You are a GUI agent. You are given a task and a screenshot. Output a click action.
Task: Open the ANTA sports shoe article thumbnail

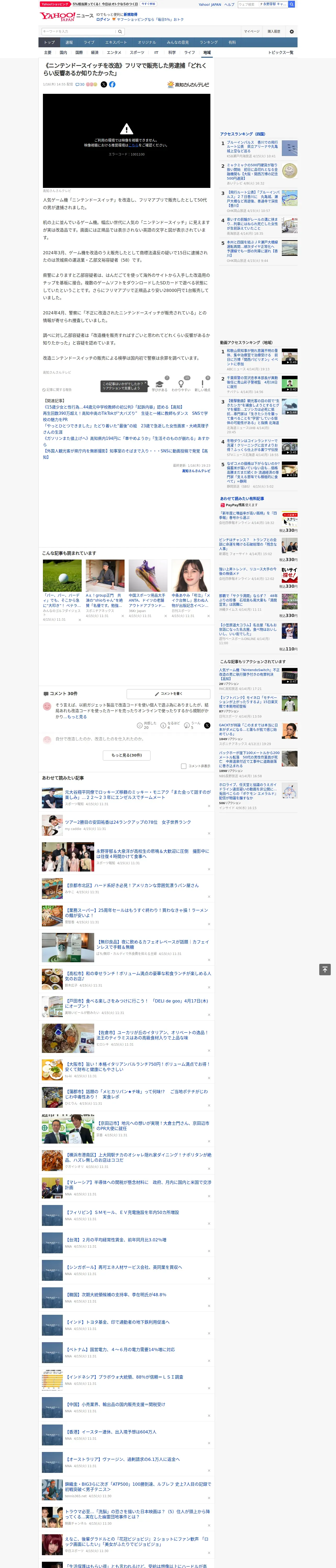[x=148, y=575]
